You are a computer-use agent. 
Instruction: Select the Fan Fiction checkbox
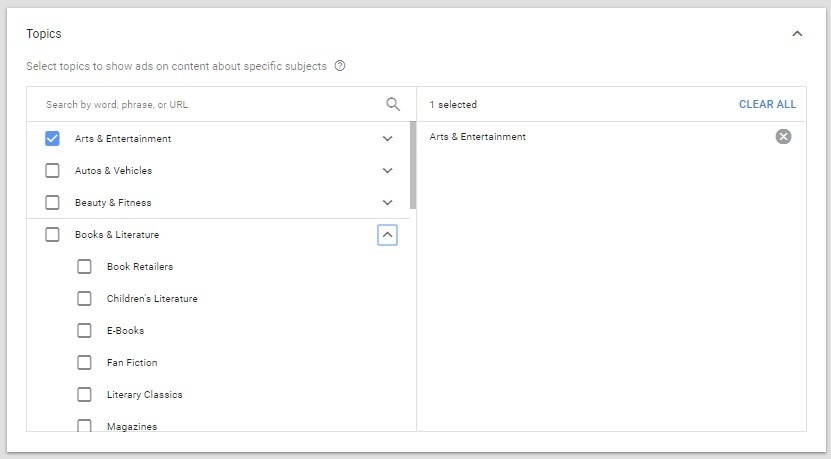pyautogui.click(x=84, y=363)
